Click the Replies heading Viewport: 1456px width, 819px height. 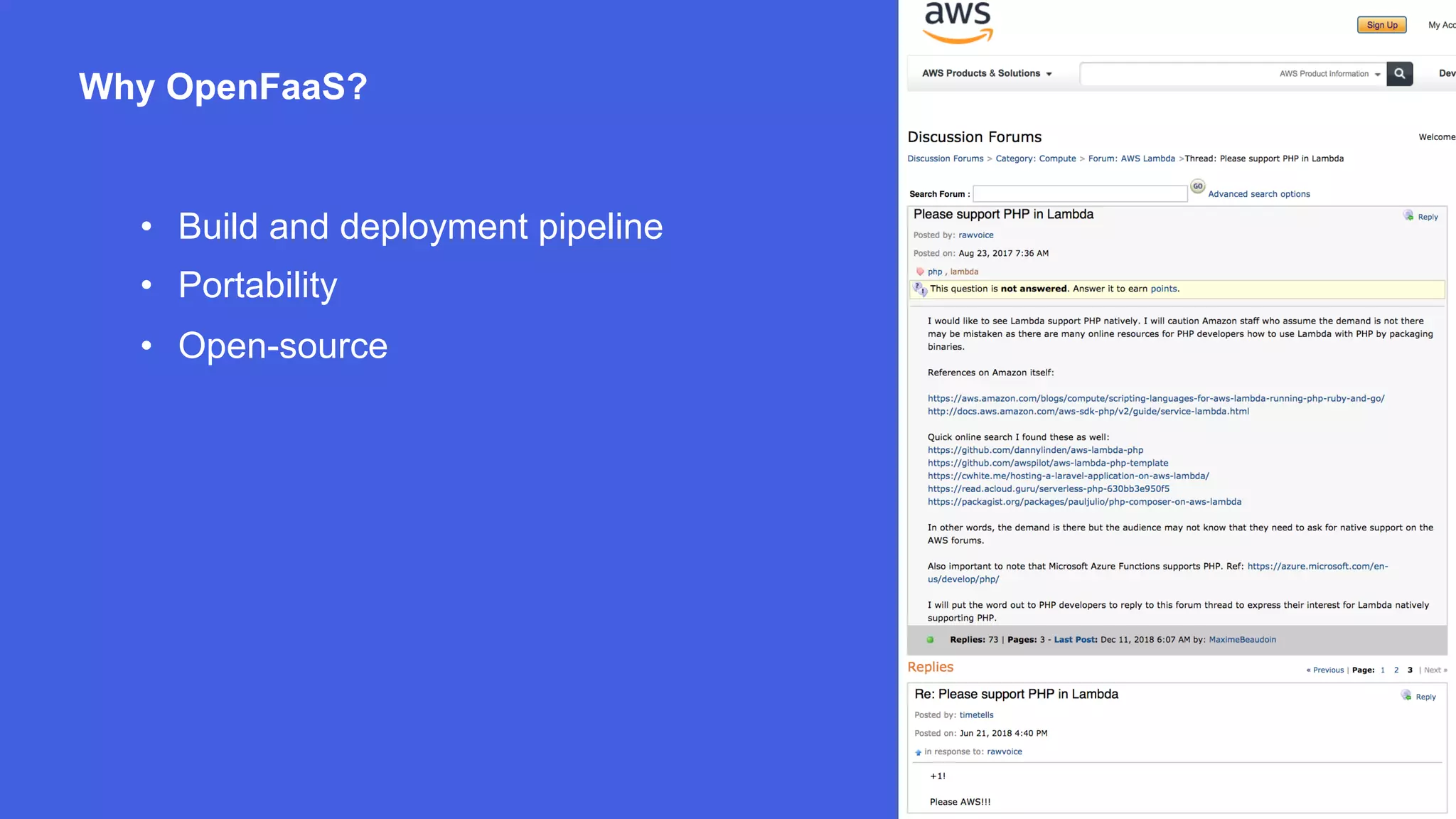tap(930, 667)
